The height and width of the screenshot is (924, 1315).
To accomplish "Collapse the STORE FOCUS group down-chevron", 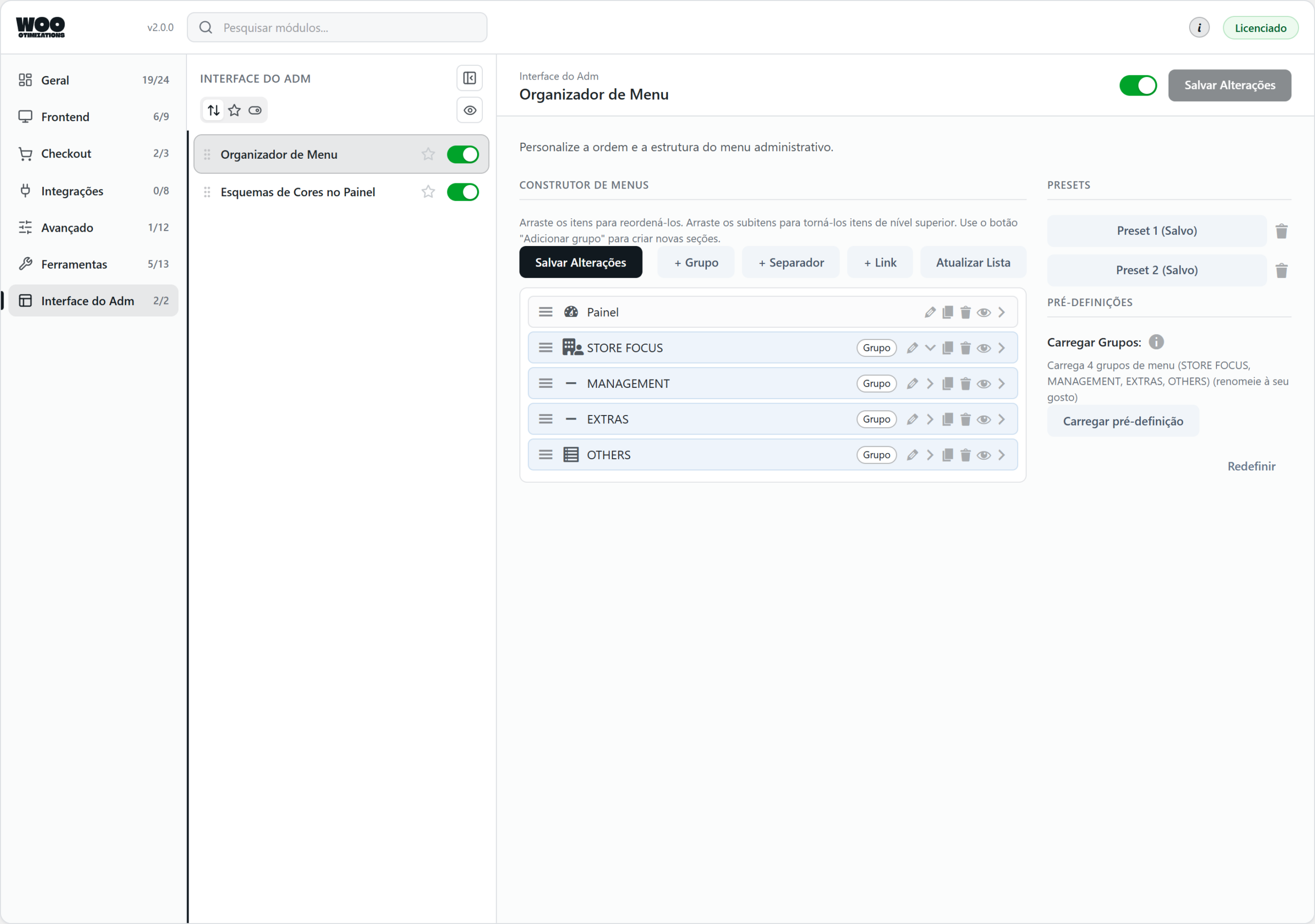I will [930, 348].
